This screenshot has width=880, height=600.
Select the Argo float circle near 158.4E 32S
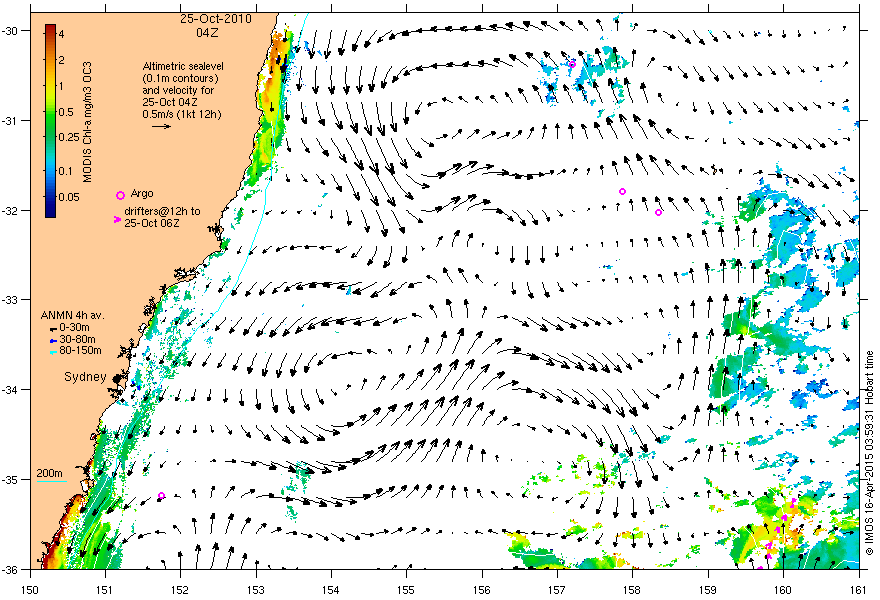click(x=658, y=212)
